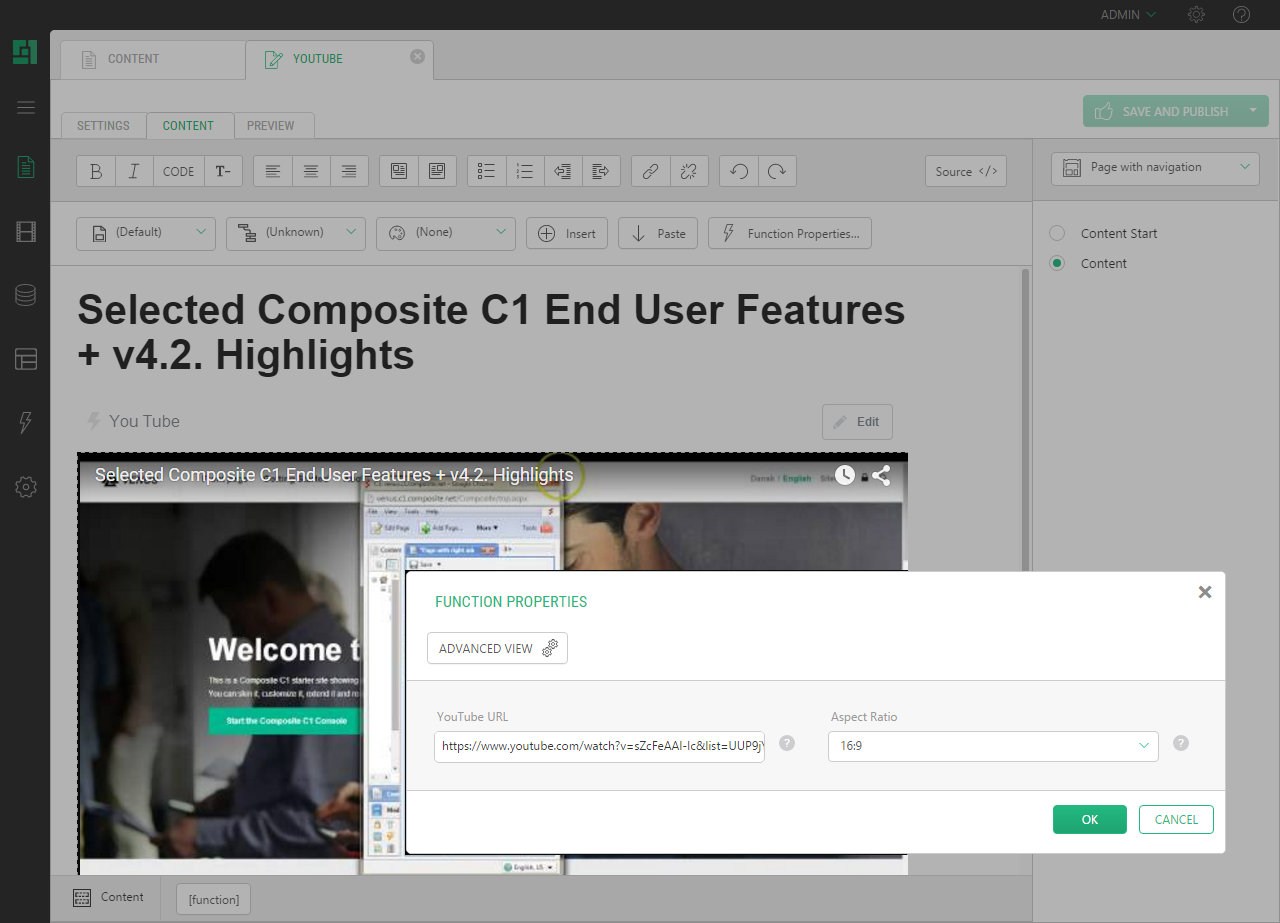Switch to the Preview tab
This screenshot has height=923, width=1280.
(x=271, y=126)
